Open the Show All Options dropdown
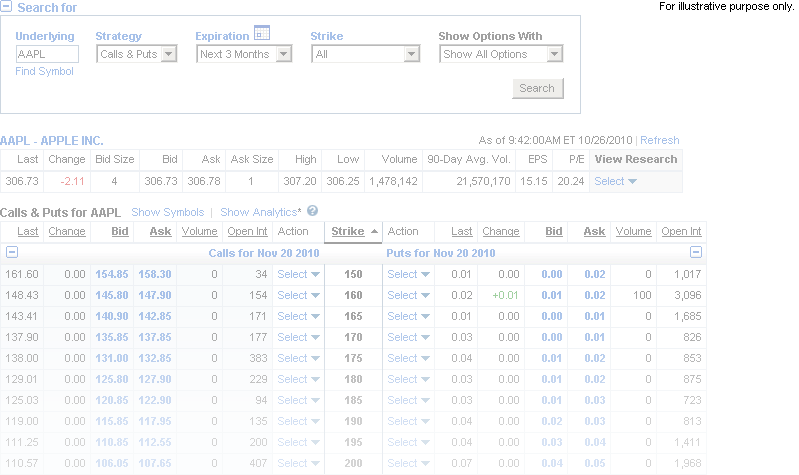 coord(502,55)
